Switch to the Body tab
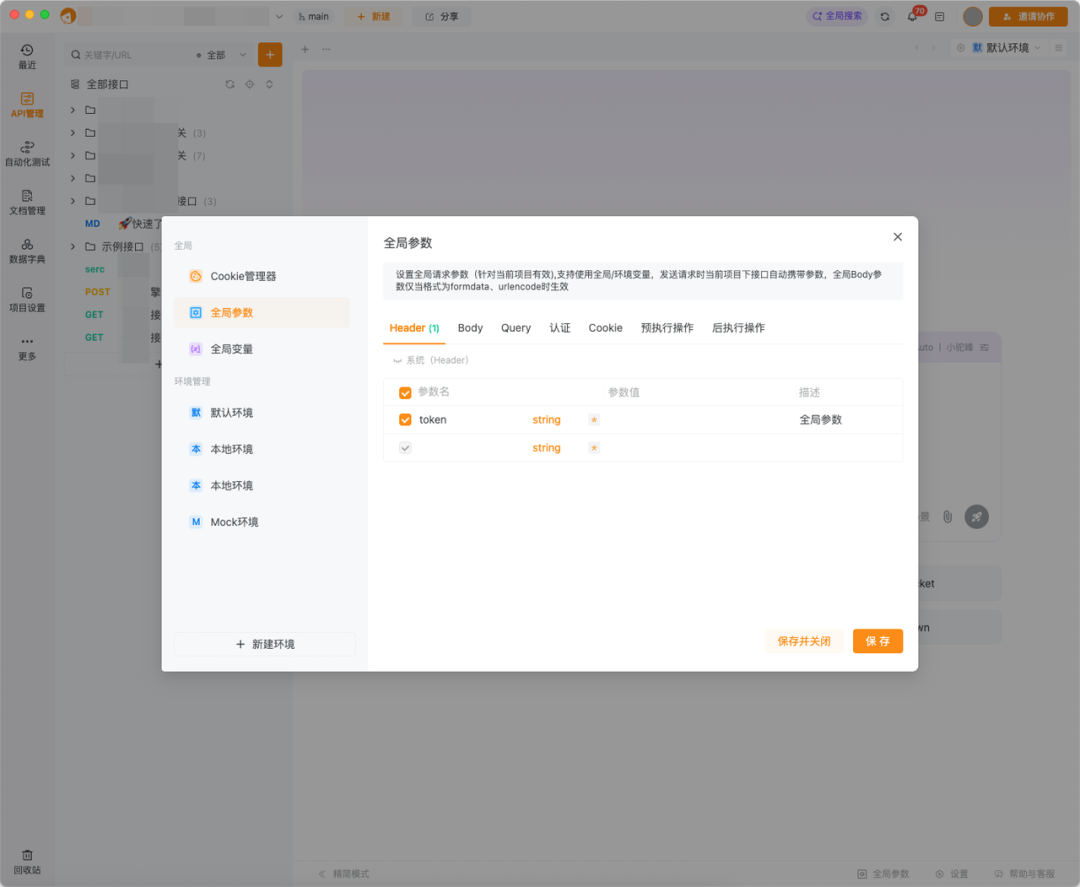This screenshot has height=887, width=1080. (470, 328)
